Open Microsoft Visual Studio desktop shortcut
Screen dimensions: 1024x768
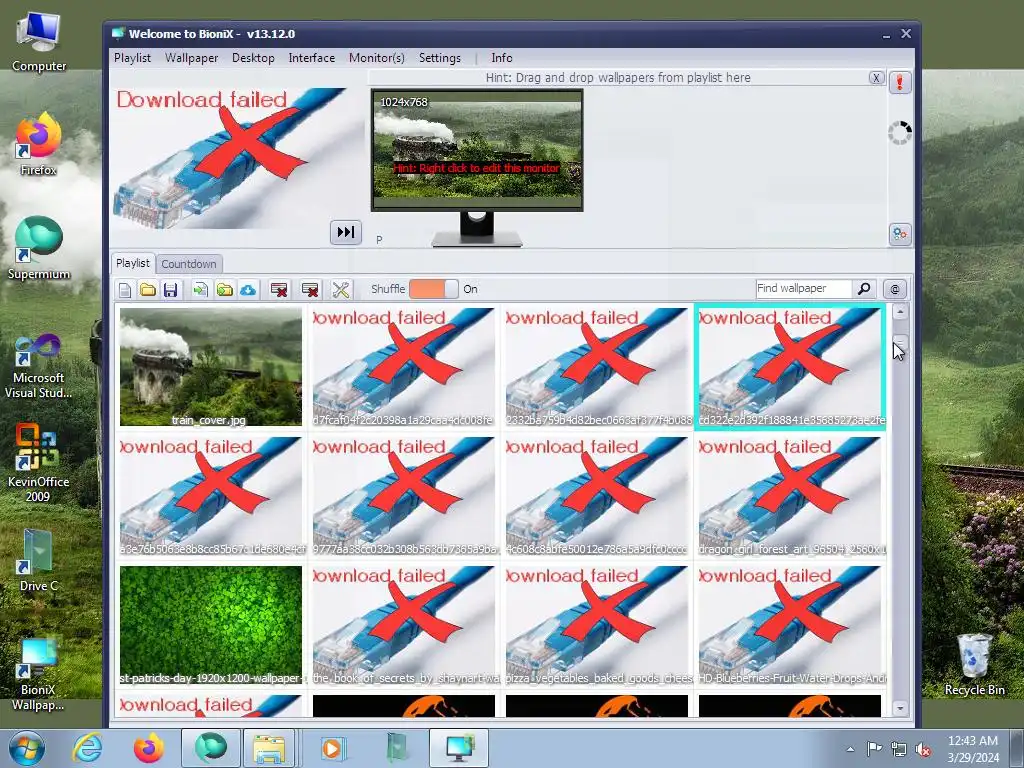pyautogui.click(x=39, y=366)
